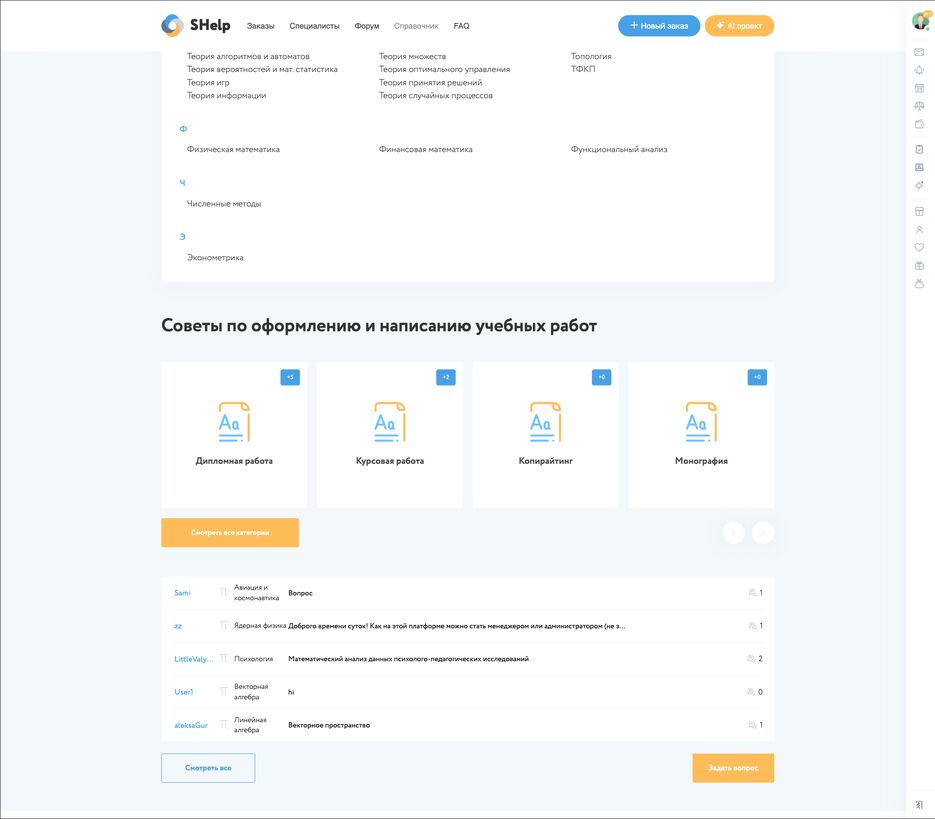Image resolution: width=935 pixels, height=819 pixels.
Task: Select the Авиация и космонавтика category label
Action: point(256,592)
